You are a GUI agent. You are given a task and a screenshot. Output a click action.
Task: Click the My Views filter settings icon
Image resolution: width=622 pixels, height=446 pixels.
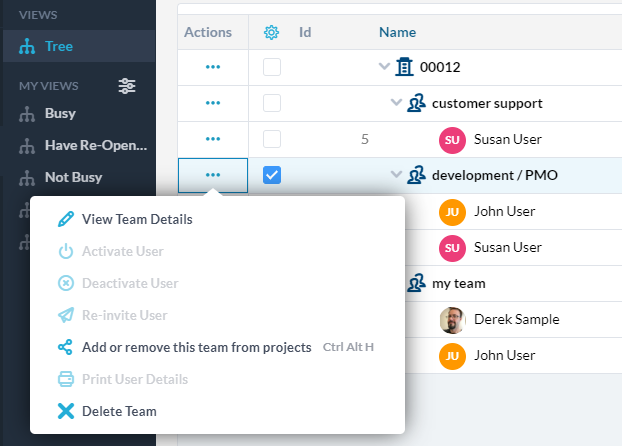pos(127,86)
